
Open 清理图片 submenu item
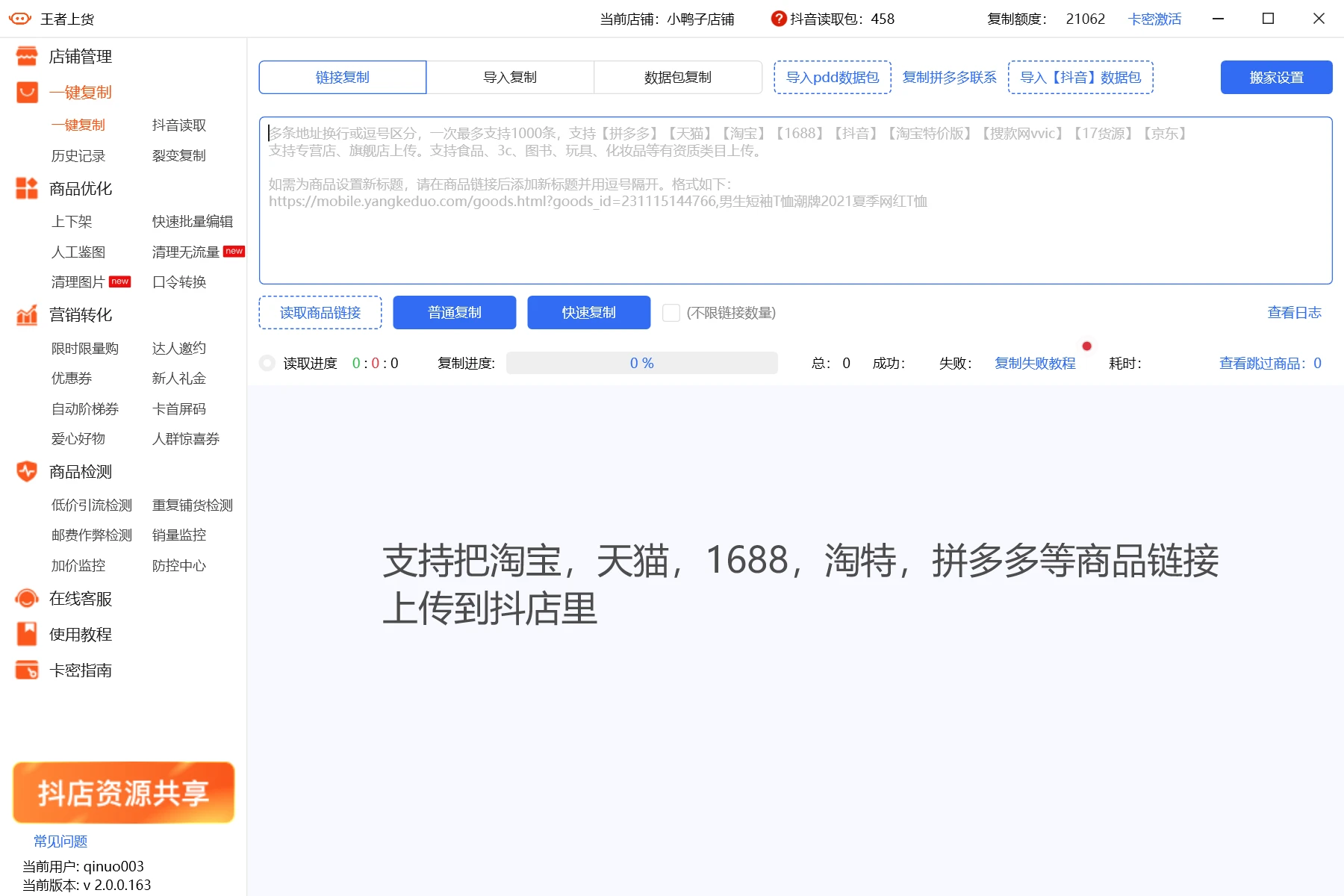point(78,281)
